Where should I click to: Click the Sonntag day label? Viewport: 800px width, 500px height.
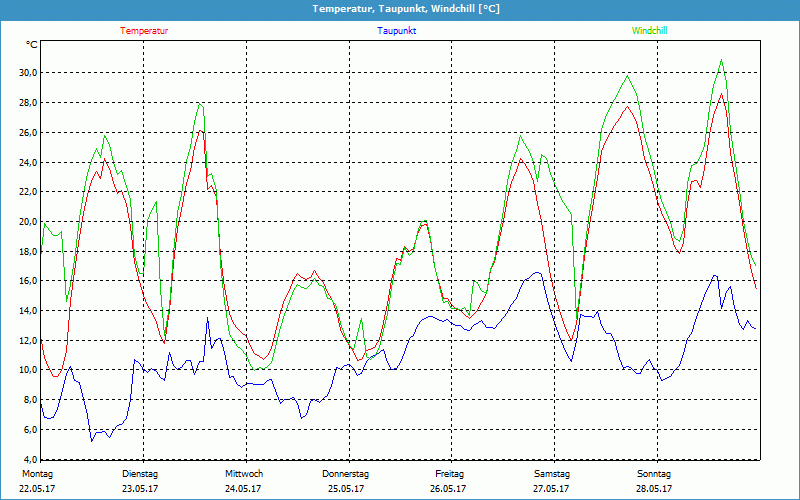654,474
